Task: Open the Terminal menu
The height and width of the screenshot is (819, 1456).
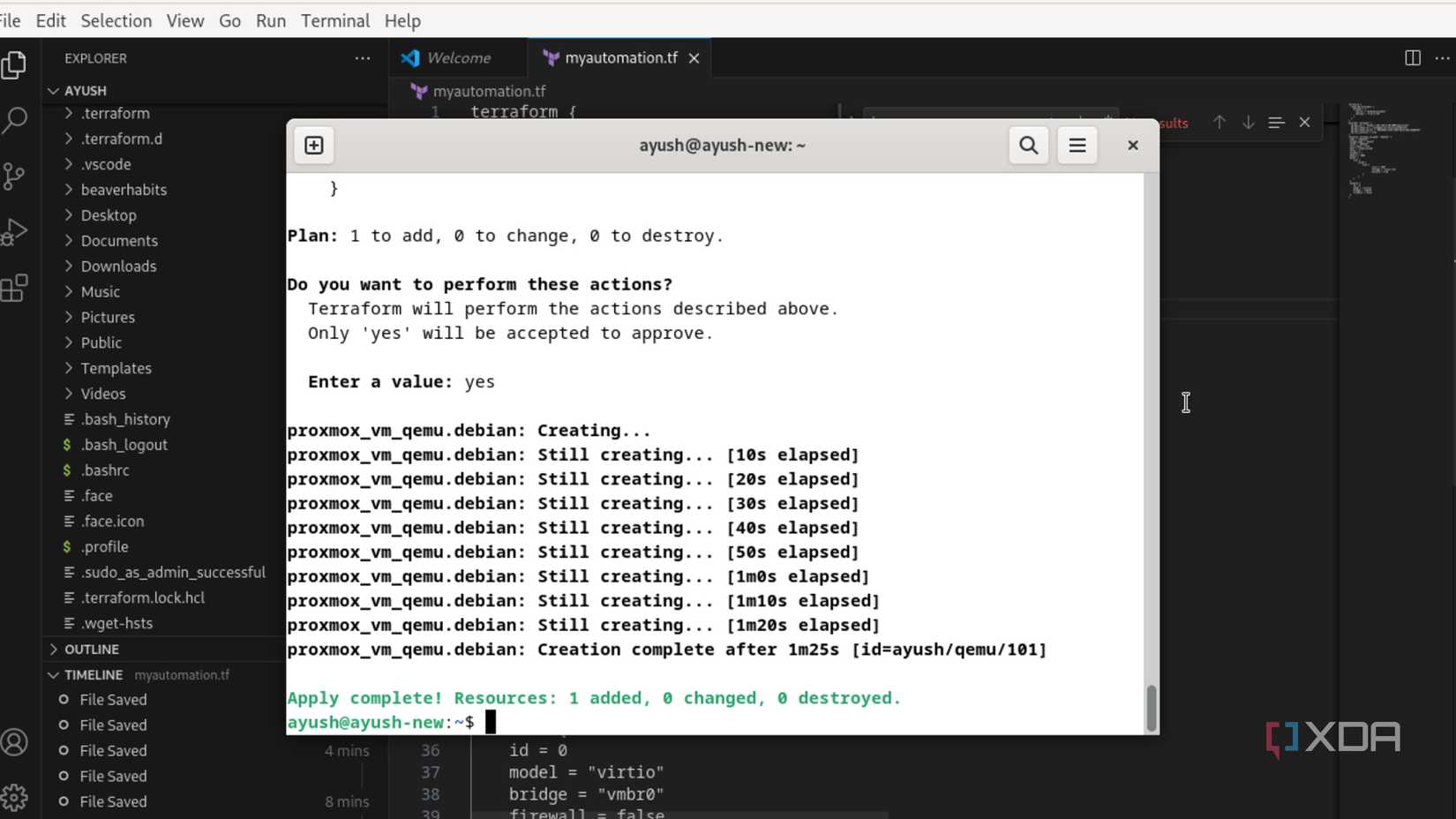Action: [x=334, y=20]
